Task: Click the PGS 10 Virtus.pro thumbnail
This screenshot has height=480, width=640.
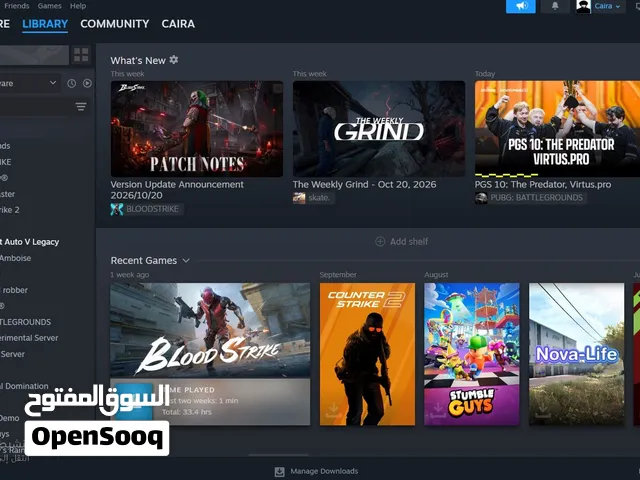Action: click(x=557, y=129)
